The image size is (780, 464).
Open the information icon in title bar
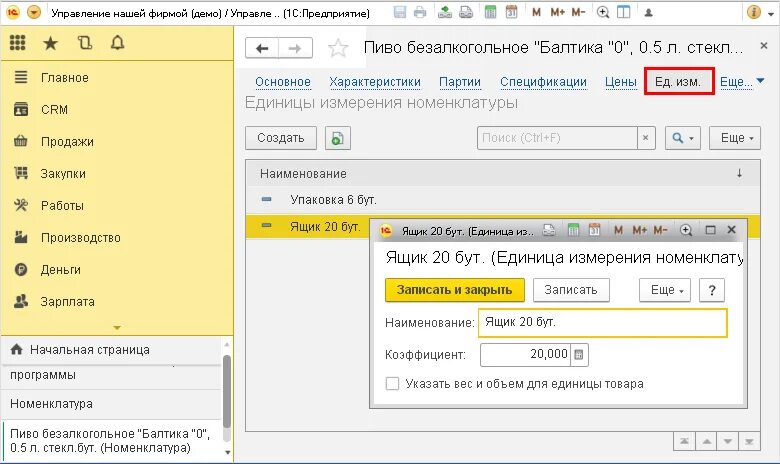754,12
